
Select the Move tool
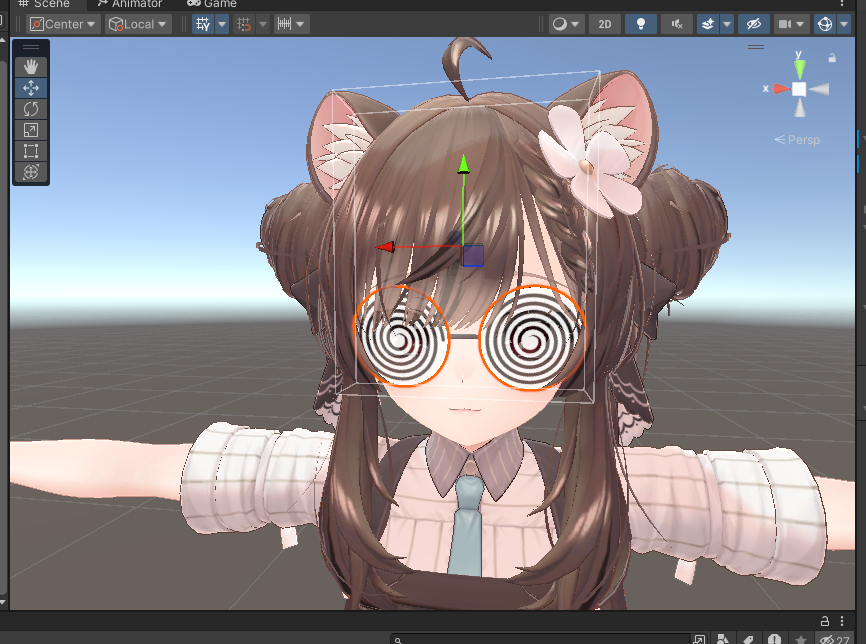31,88
